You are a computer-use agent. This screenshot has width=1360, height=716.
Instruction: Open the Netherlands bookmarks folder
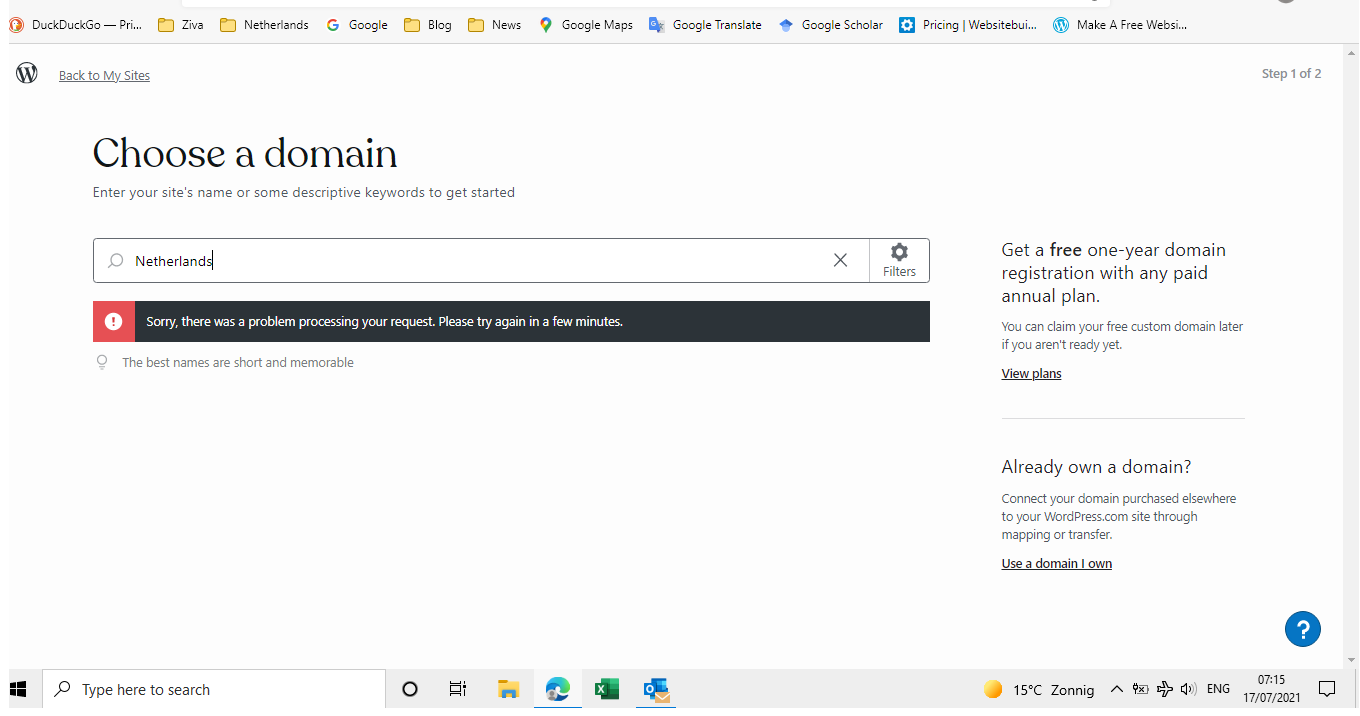[264, 25]
